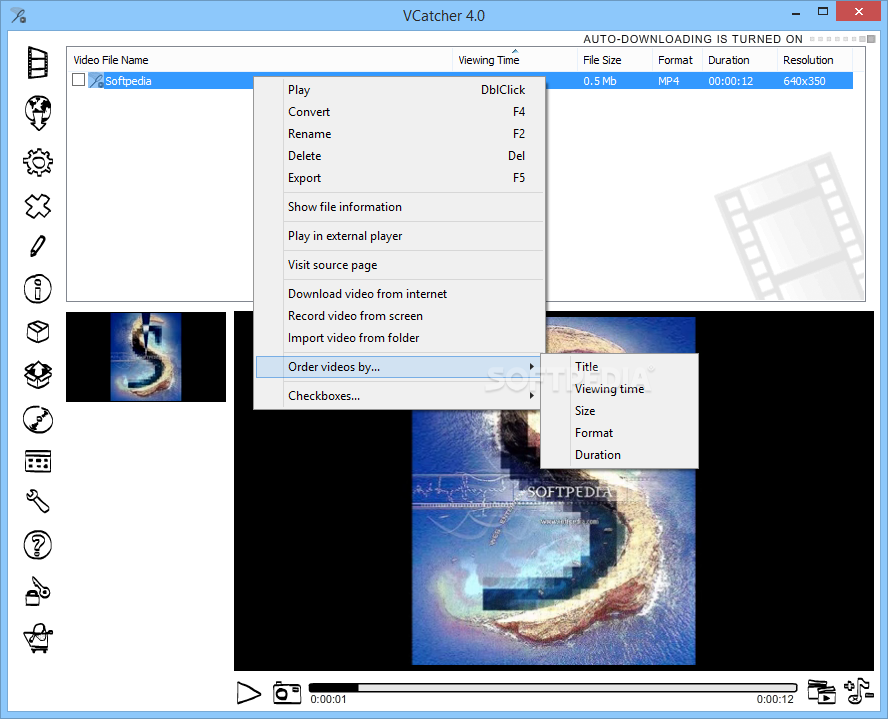Click the 00:00:12 duration cell
This screenshot has width=888, height=719.
pyautogui.click(x=731, y=81)
